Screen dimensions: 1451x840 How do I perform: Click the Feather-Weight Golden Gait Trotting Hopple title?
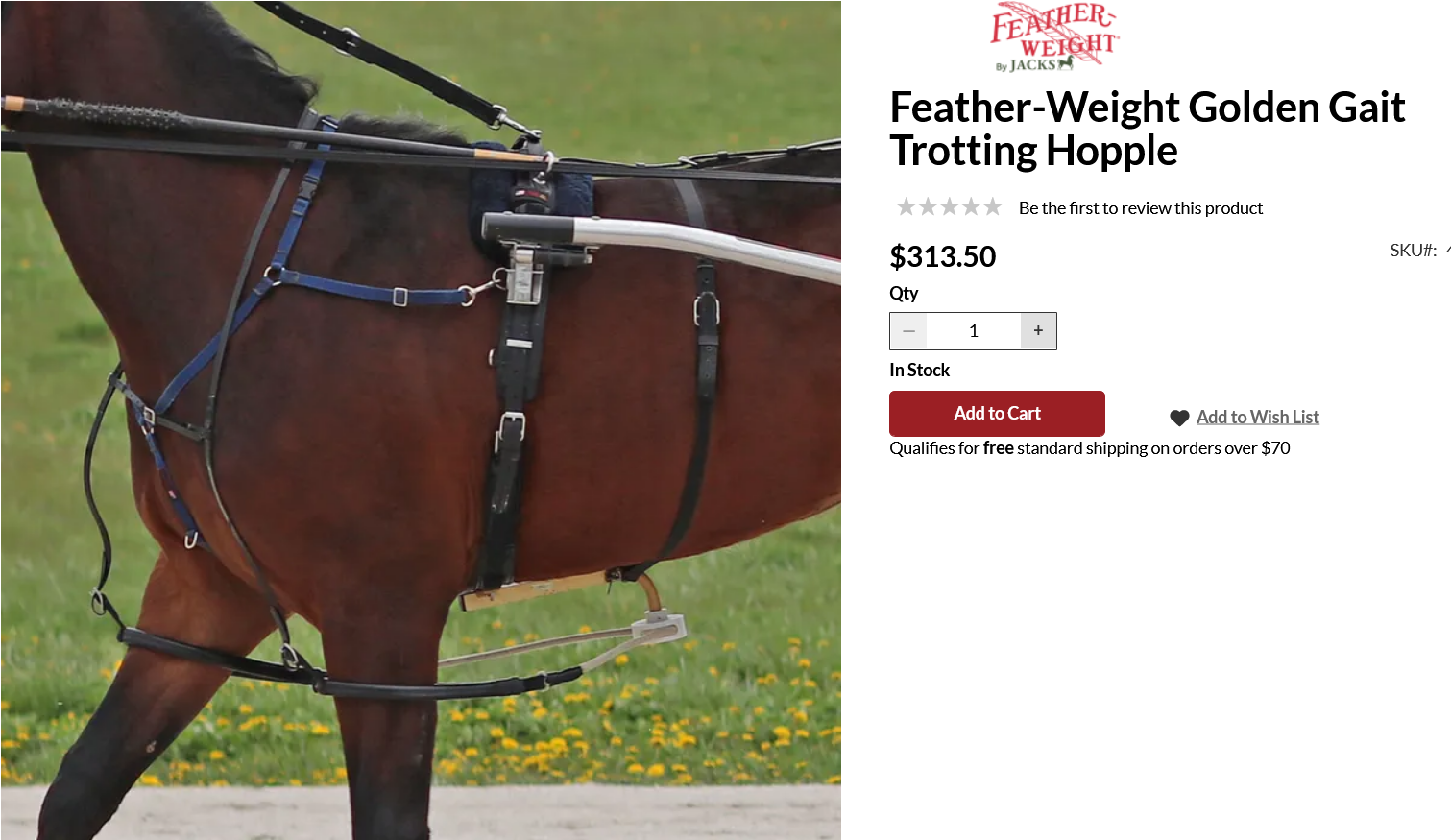pos(1147,129)
